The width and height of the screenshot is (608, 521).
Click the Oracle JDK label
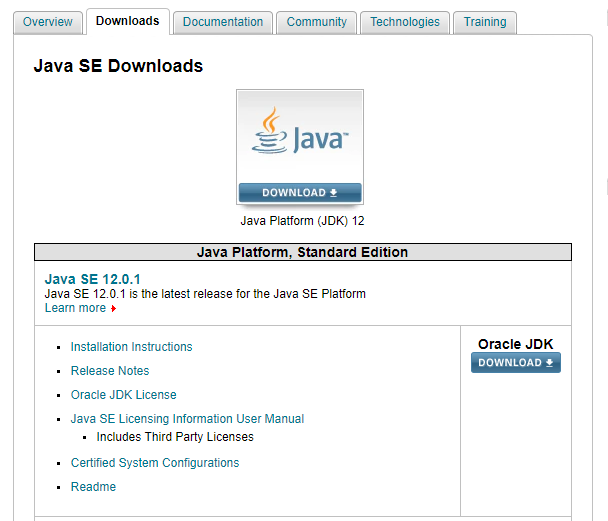click(x=515, y=344)
